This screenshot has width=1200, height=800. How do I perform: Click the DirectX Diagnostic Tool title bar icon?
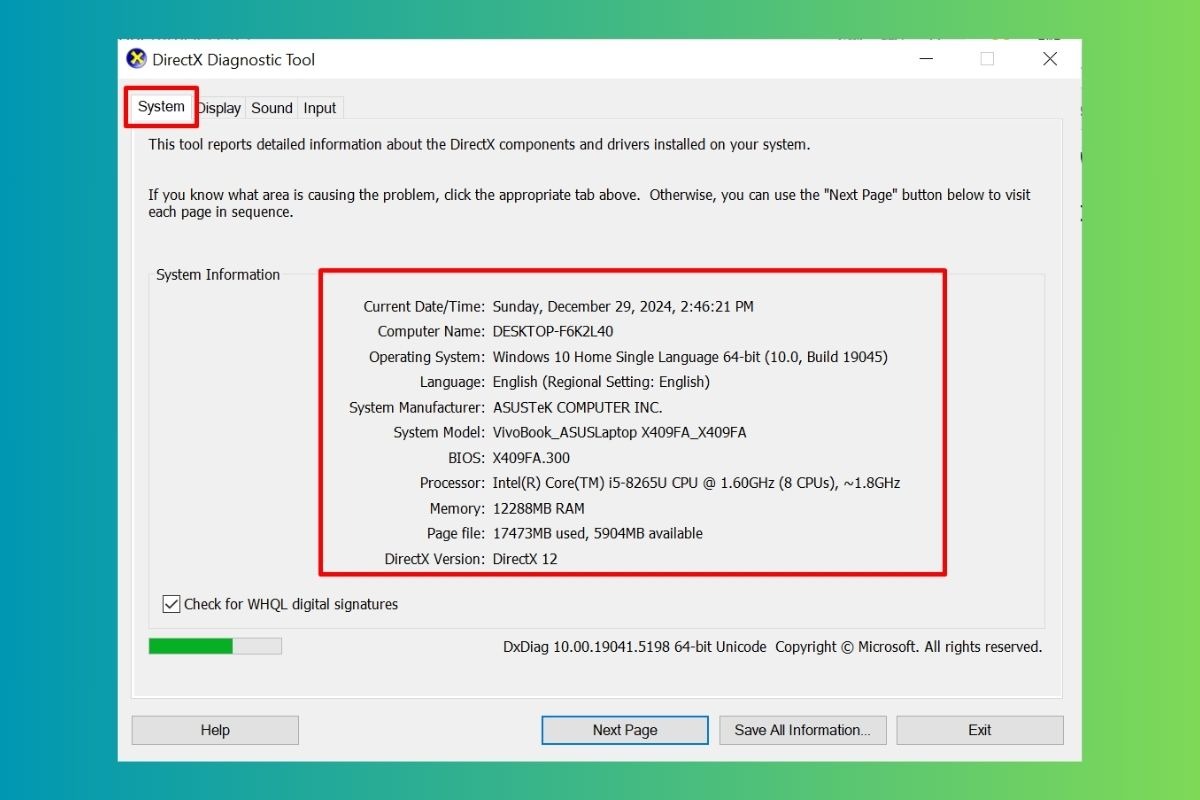136,59
